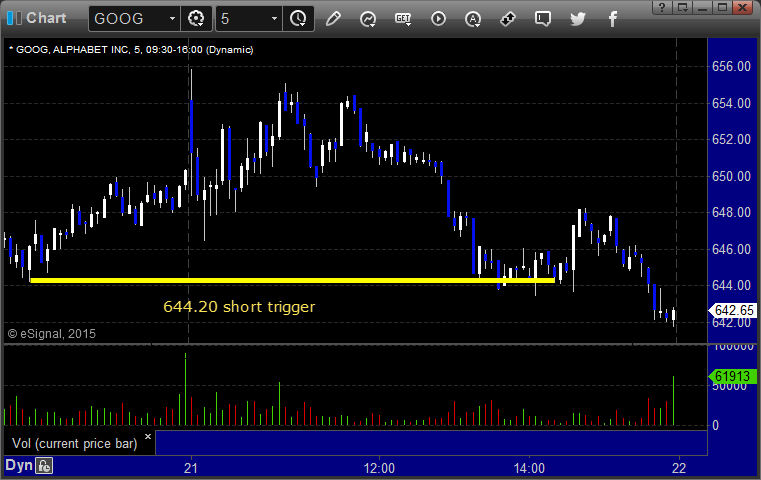Click the green 61913 volume marker

point(733,376)
